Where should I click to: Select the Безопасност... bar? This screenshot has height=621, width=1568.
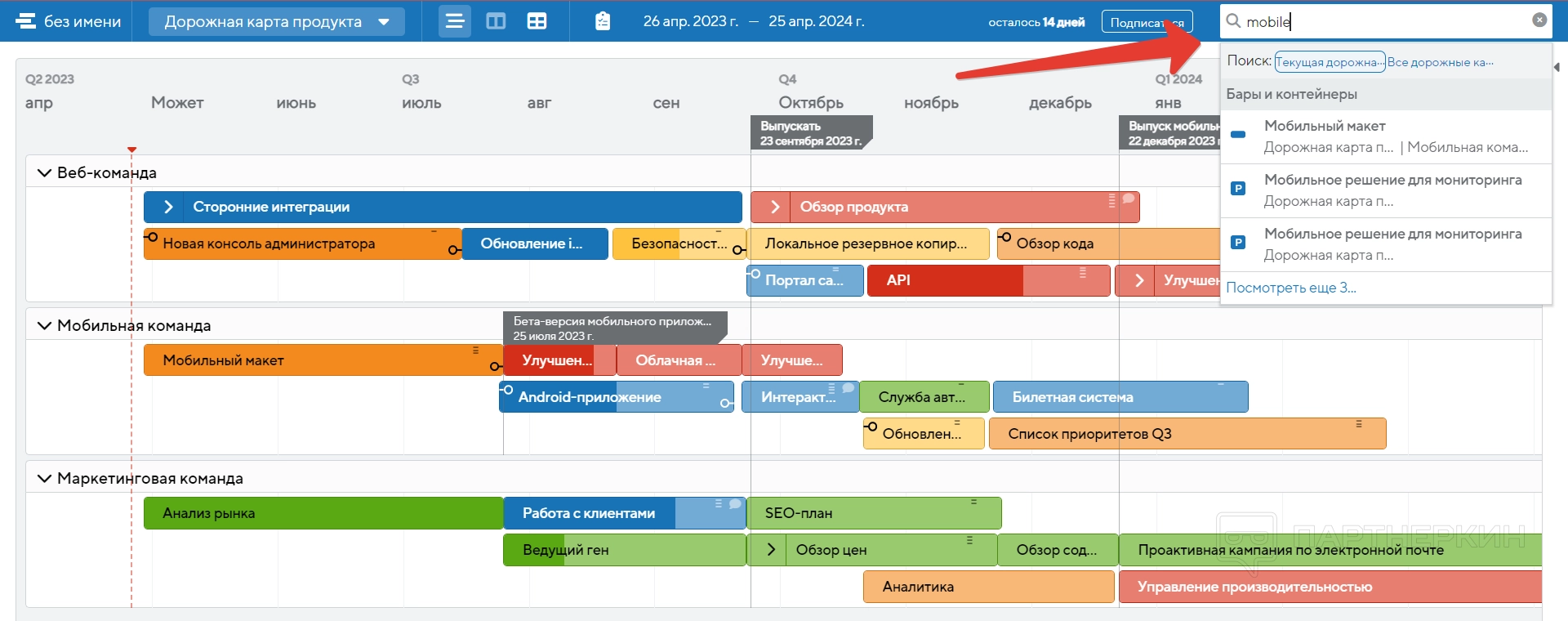coord(678,243)
